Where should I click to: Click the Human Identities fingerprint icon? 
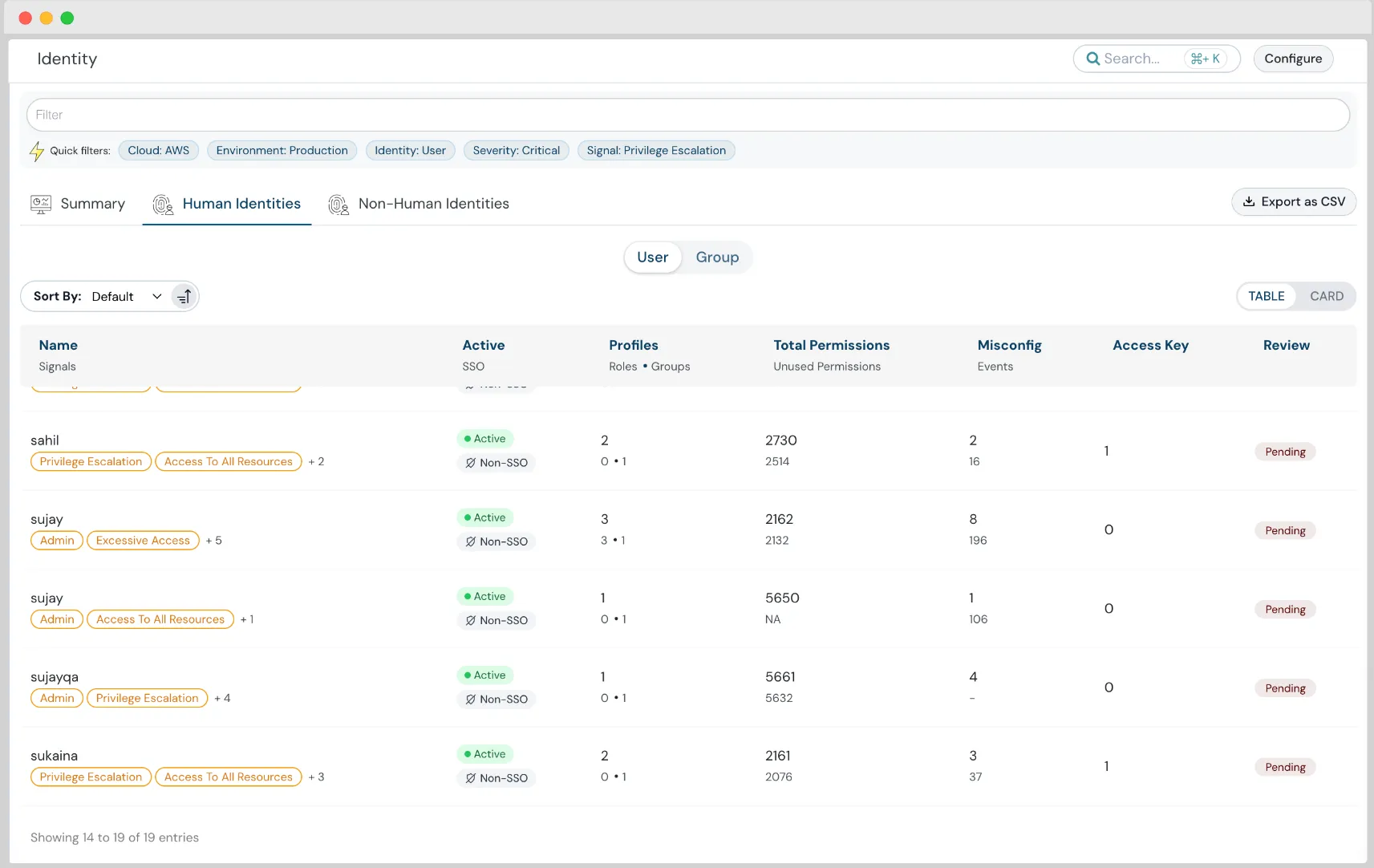point(163,205)
